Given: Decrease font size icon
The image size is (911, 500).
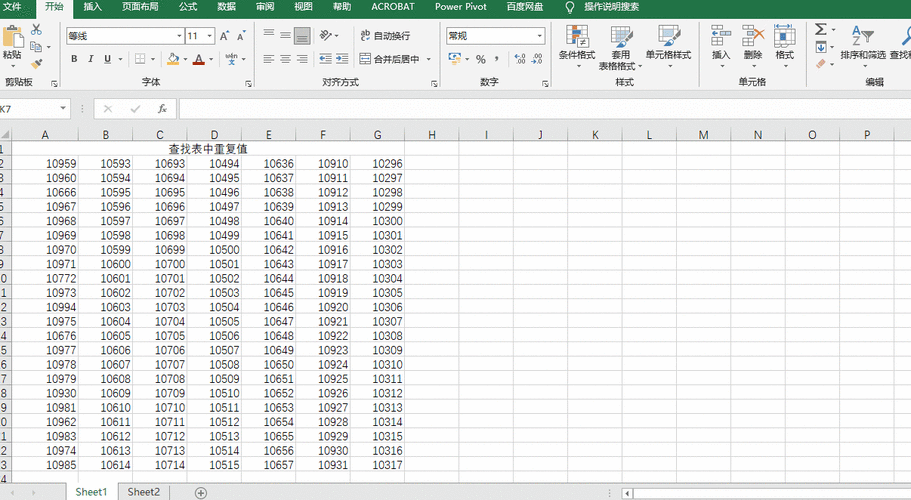Looking at the screenshot, I should tap(241, 36).
